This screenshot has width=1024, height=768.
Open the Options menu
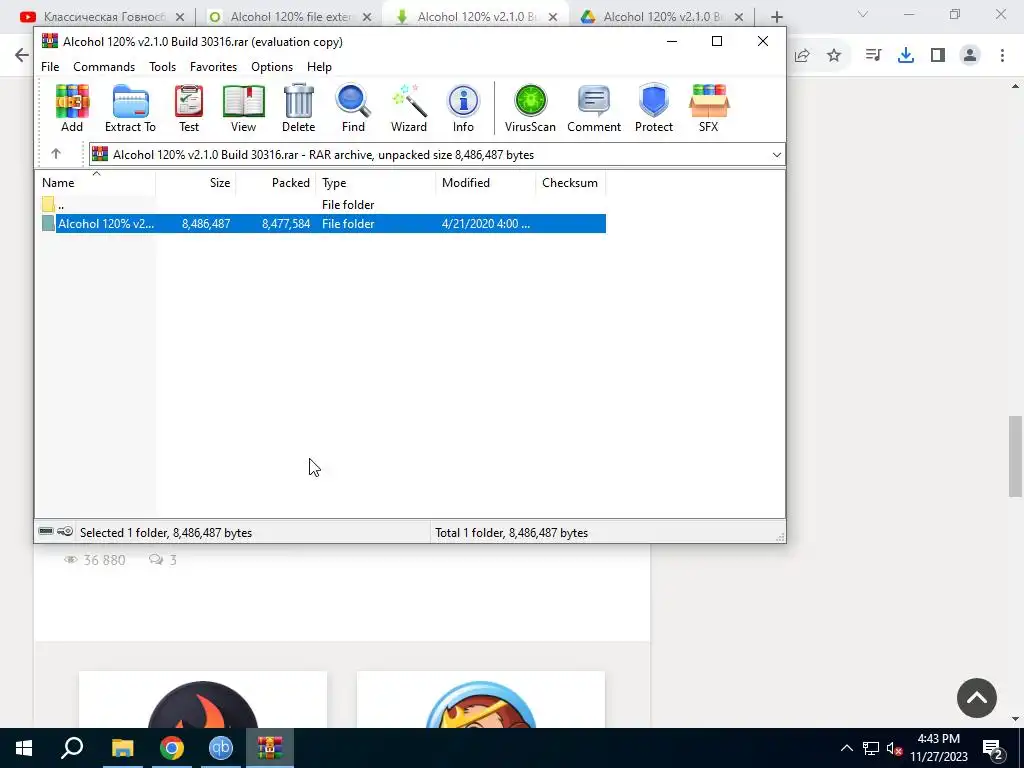coord(272,67)
